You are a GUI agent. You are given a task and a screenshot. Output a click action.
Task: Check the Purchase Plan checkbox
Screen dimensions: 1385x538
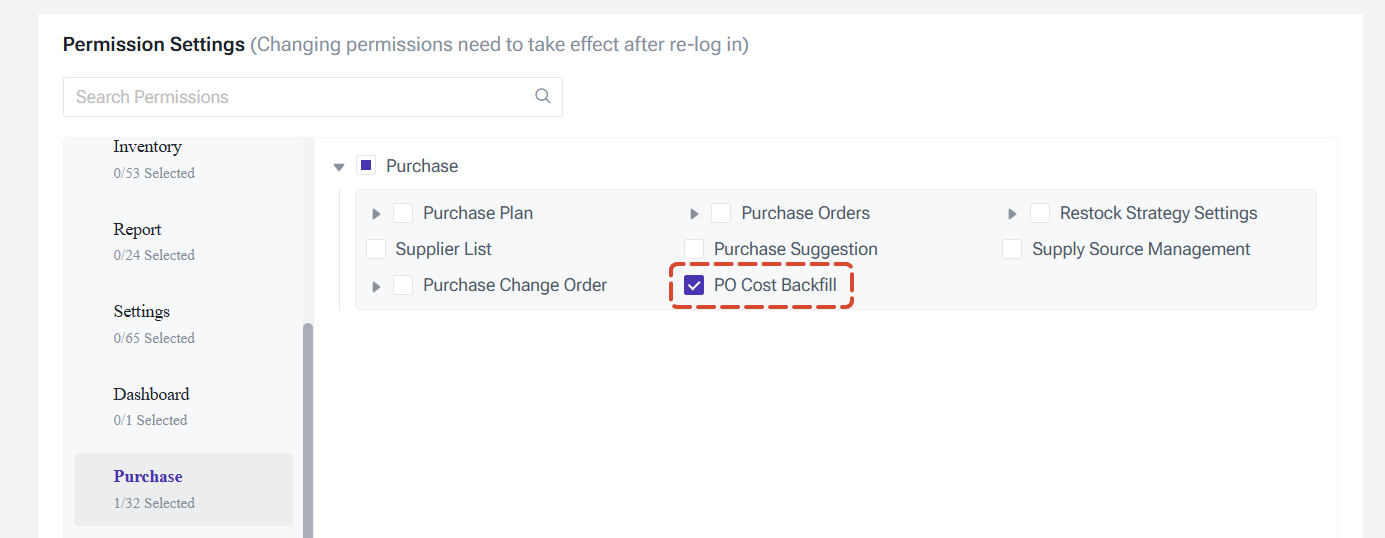(x=403, y=213)
